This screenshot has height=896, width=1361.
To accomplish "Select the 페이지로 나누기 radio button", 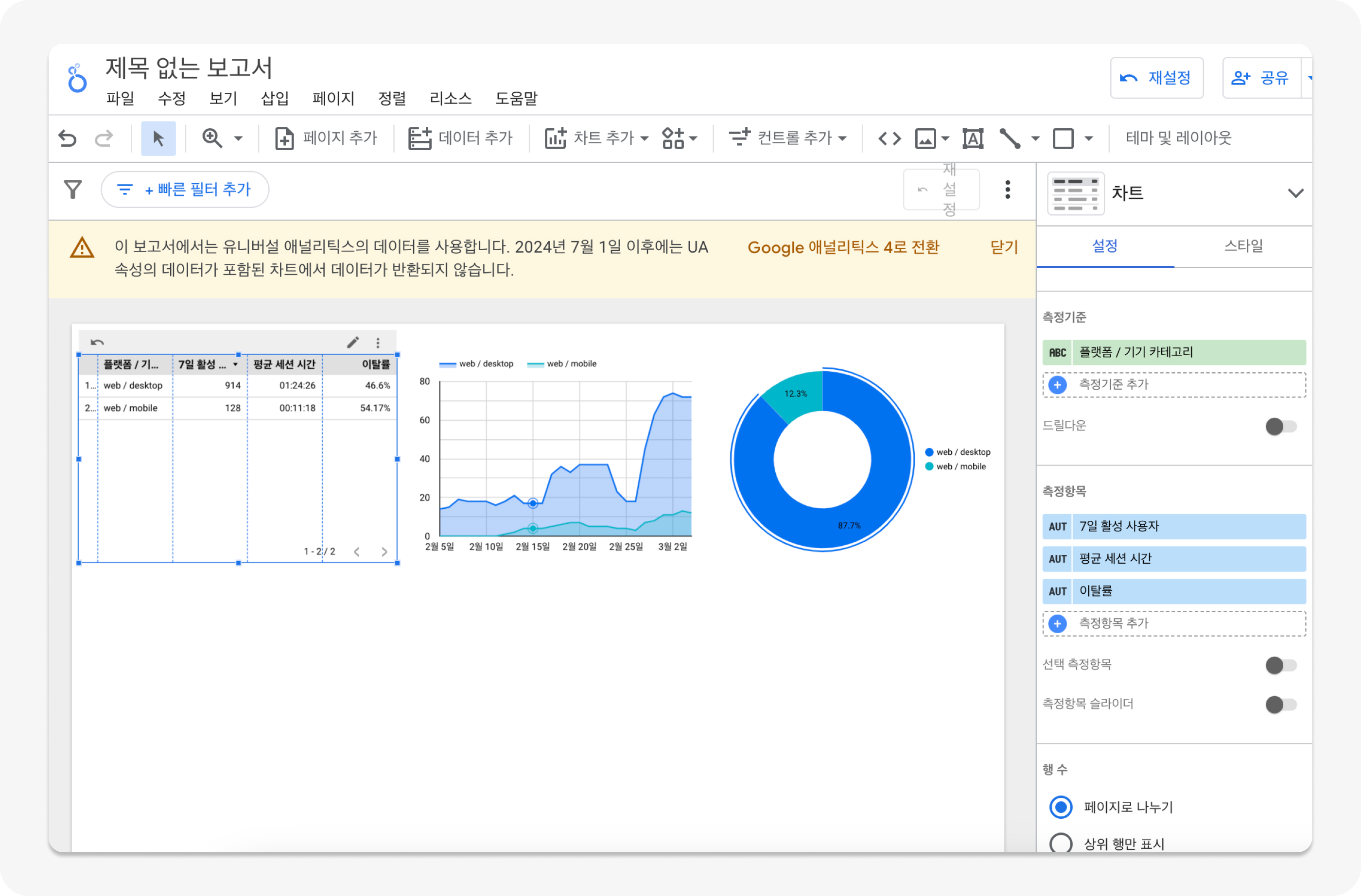I will pyautogui.click(x=1061, y=807).
